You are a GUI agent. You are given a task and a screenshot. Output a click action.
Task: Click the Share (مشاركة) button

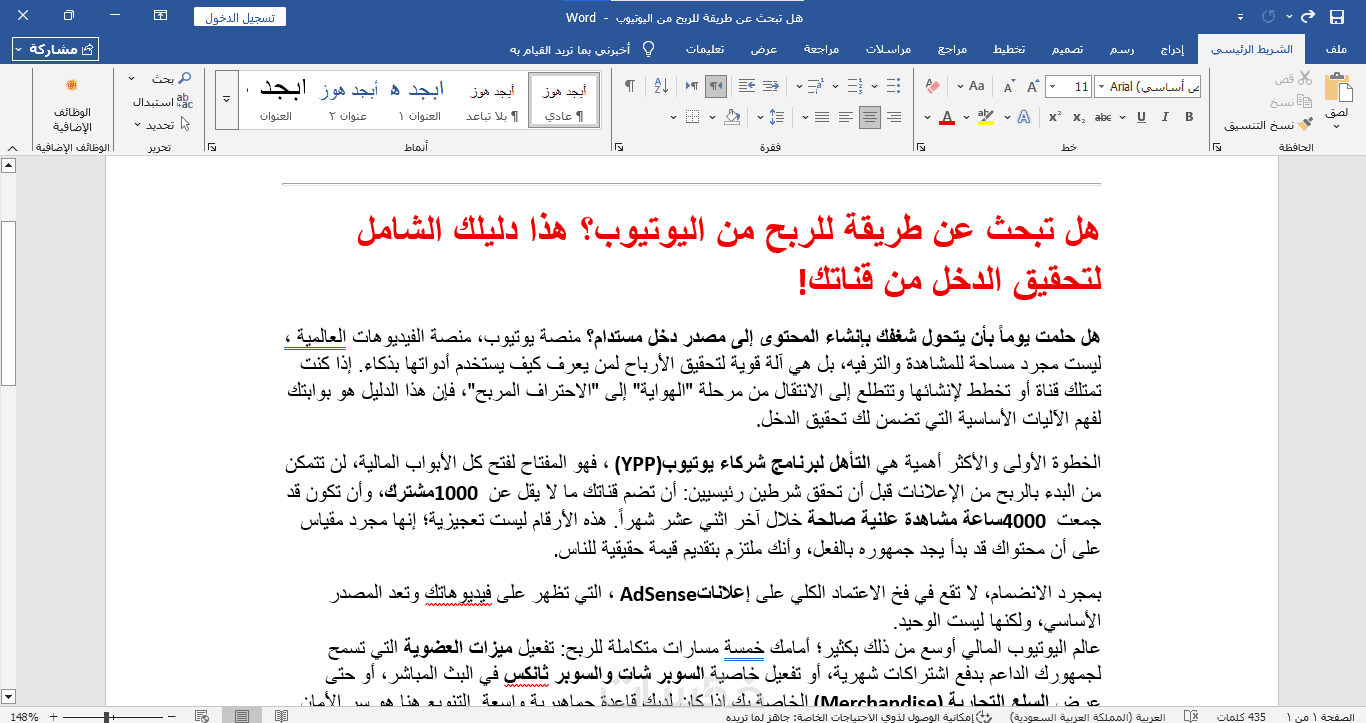click(55, 49)
